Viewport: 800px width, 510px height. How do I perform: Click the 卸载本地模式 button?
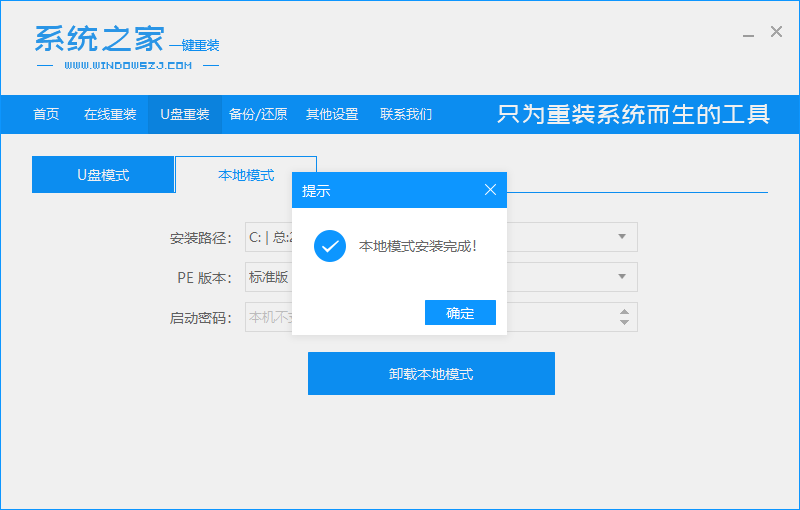pyautogui.click(x=431, y=374)
